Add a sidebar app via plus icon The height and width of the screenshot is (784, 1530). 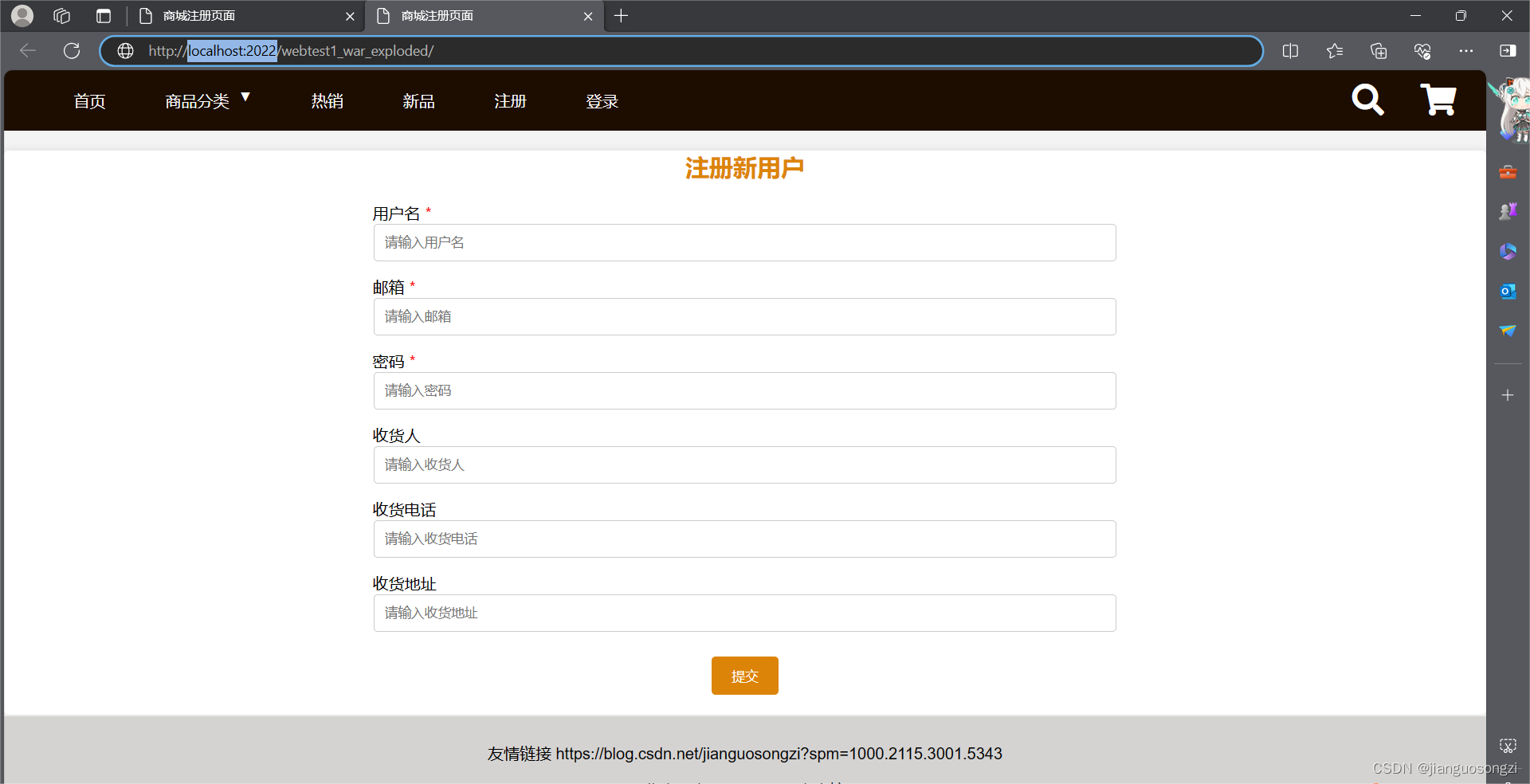coord(1508,394)
